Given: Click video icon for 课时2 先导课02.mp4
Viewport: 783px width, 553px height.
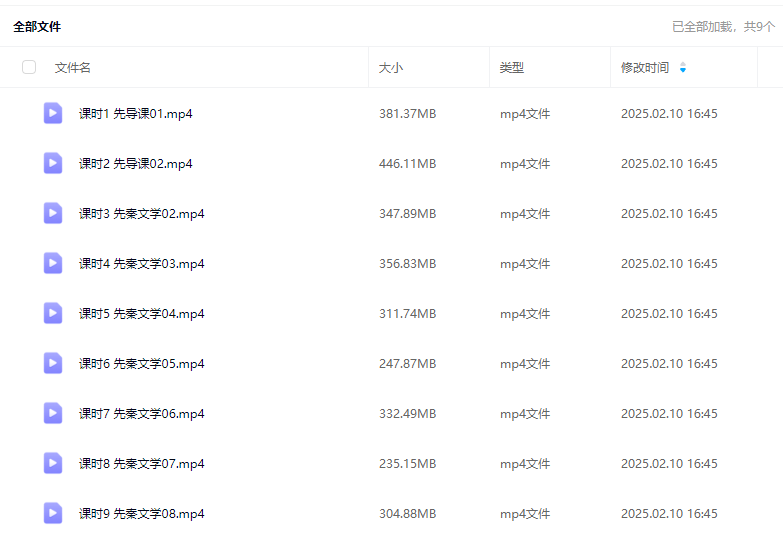Looking at the screenshot, I should click(x=53, y=163).
